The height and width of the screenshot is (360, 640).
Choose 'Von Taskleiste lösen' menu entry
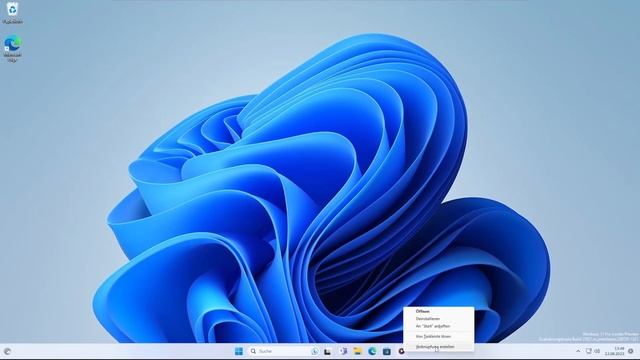[433, 336]
